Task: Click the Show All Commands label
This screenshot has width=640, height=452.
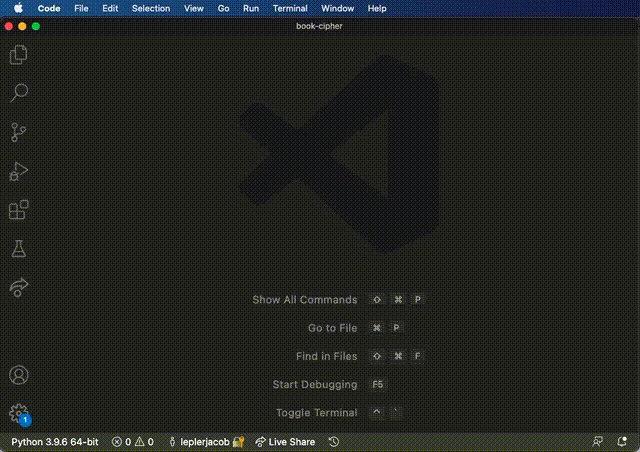Action: click(304, 300)
